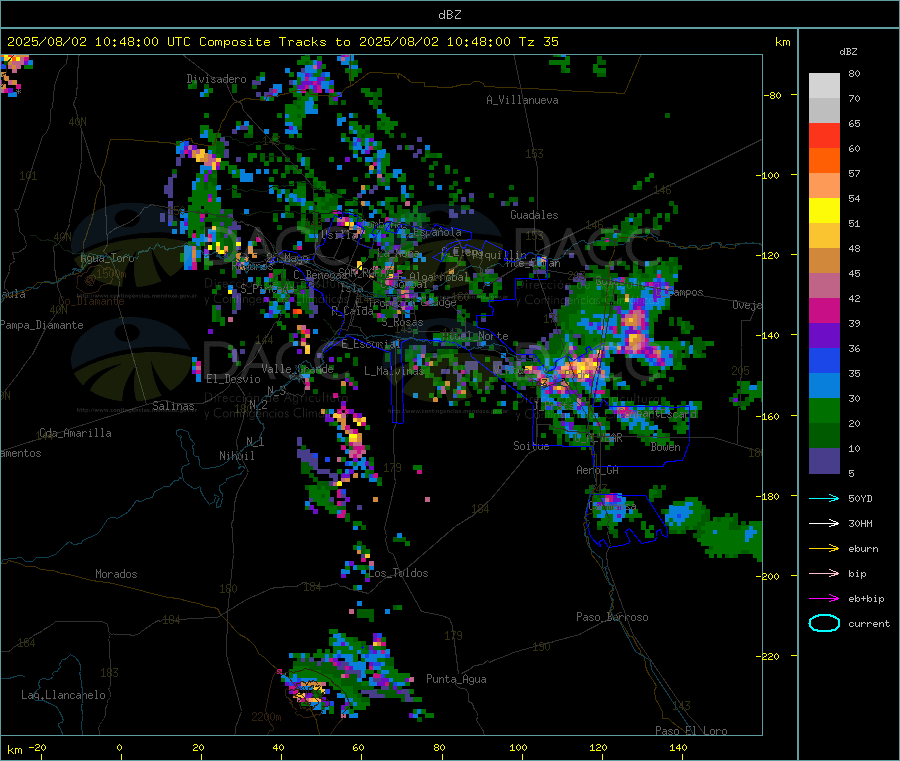This screenshot has height=761, width=900.
Task: Click the Agua_Toro map label
Action: coord(107,258)
